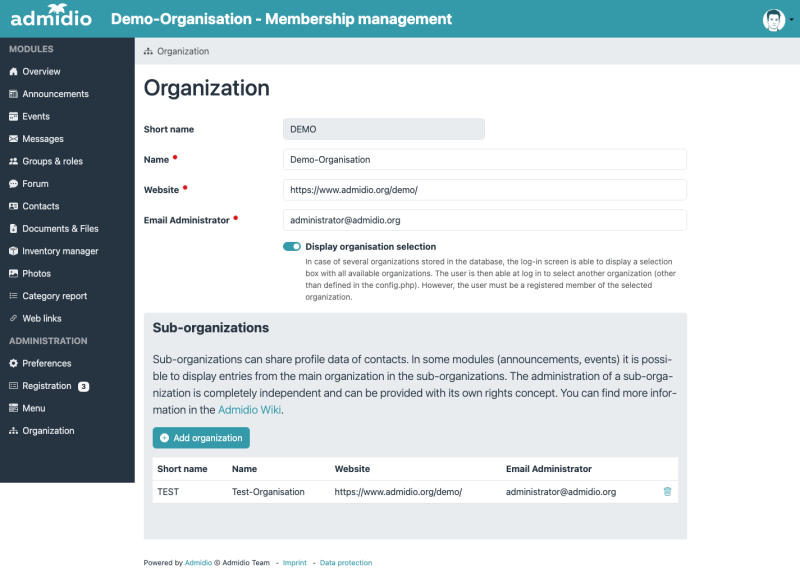800x586 pixels.
Task: Select Organization in the sidebar
Action: point(48,431)
